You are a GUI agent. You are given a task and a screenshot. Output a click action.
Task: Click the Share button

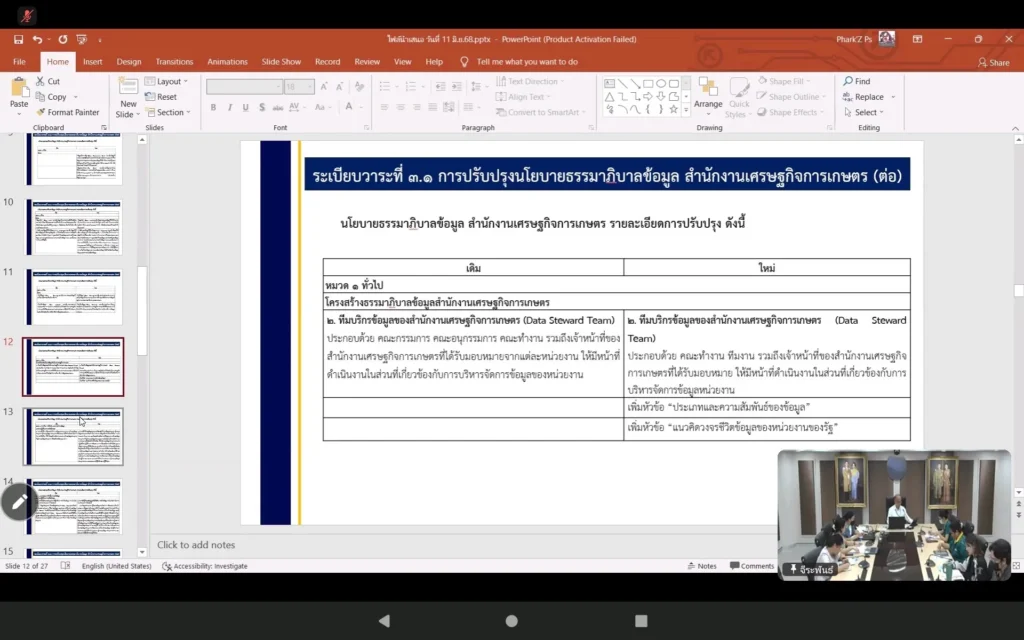click(x=993, y=62)
